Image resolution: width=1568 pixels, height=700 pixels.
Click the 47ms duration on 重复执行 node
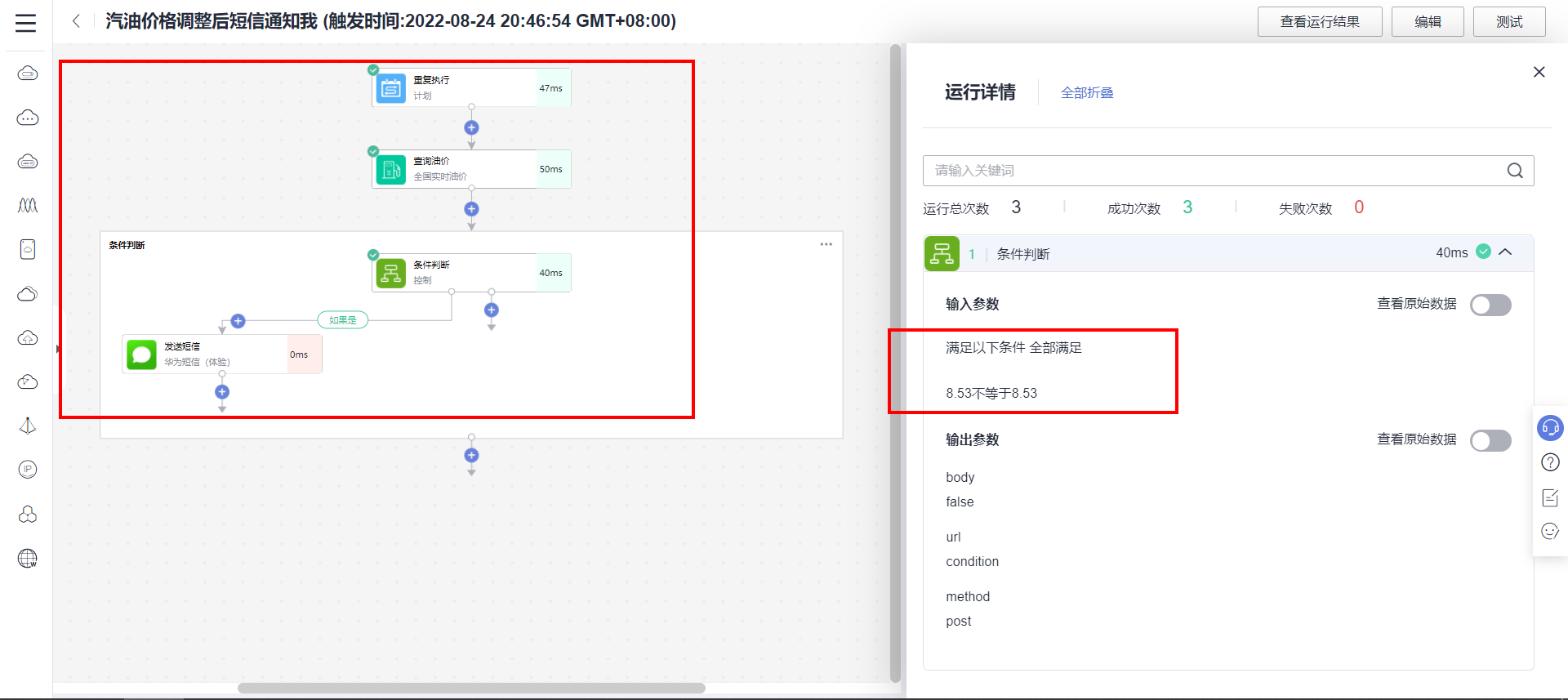pyautogui.click(x=551, y=88)
